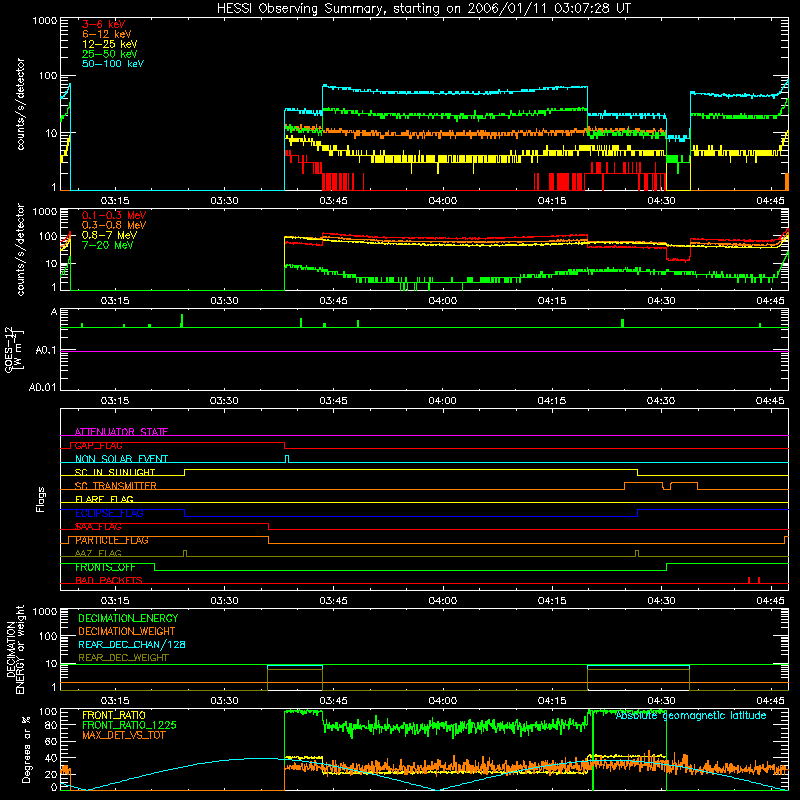Select the 6-12 keV legend label
Viewport: 800px width, 800px height.
tap(107, 34)
